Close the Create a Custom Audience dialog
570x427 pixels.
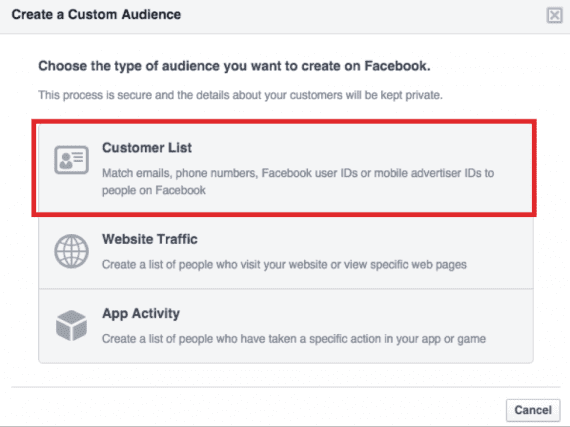click(554, 15)
